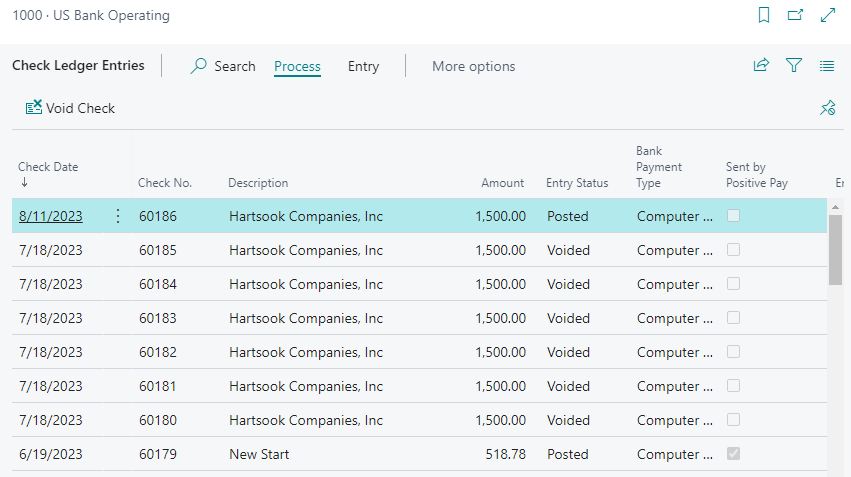Select the Process tab

click(297, 66)
